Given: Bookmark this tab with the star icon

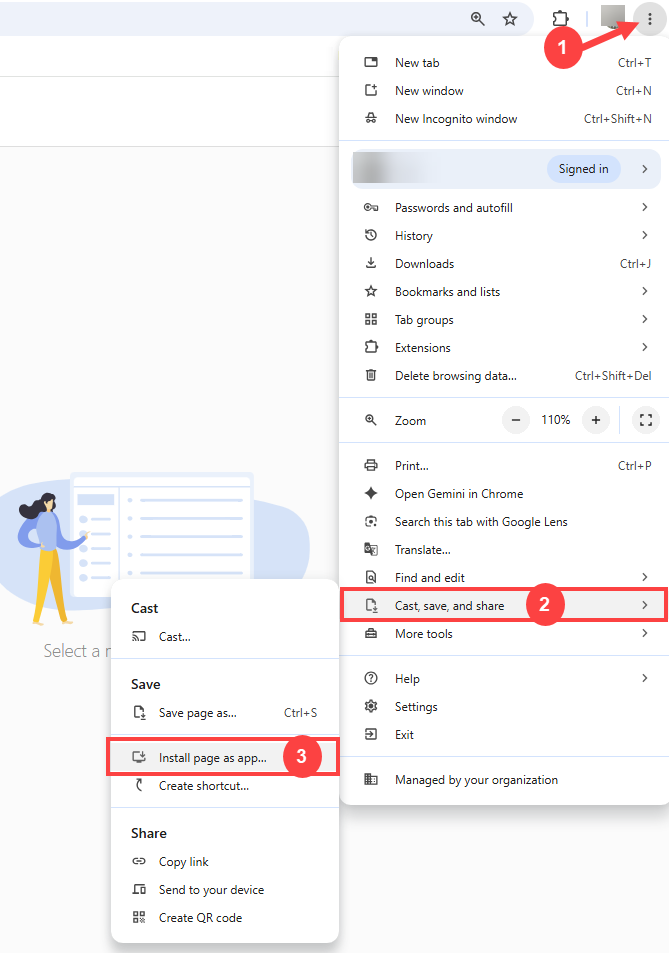Looking at the screenshot, I should coord(510,19).
